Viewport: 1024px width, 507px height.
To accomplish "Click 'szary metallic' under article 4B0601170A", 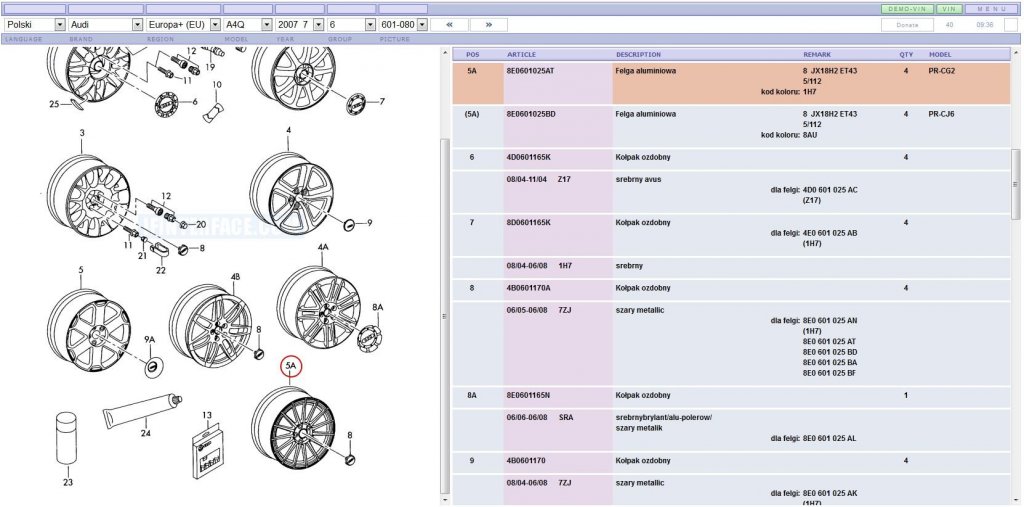I will click(639, 310).
